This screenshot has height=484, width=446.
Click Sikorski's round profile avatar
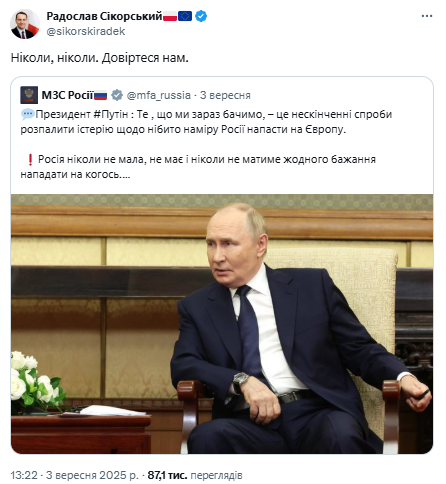point(25,24)
